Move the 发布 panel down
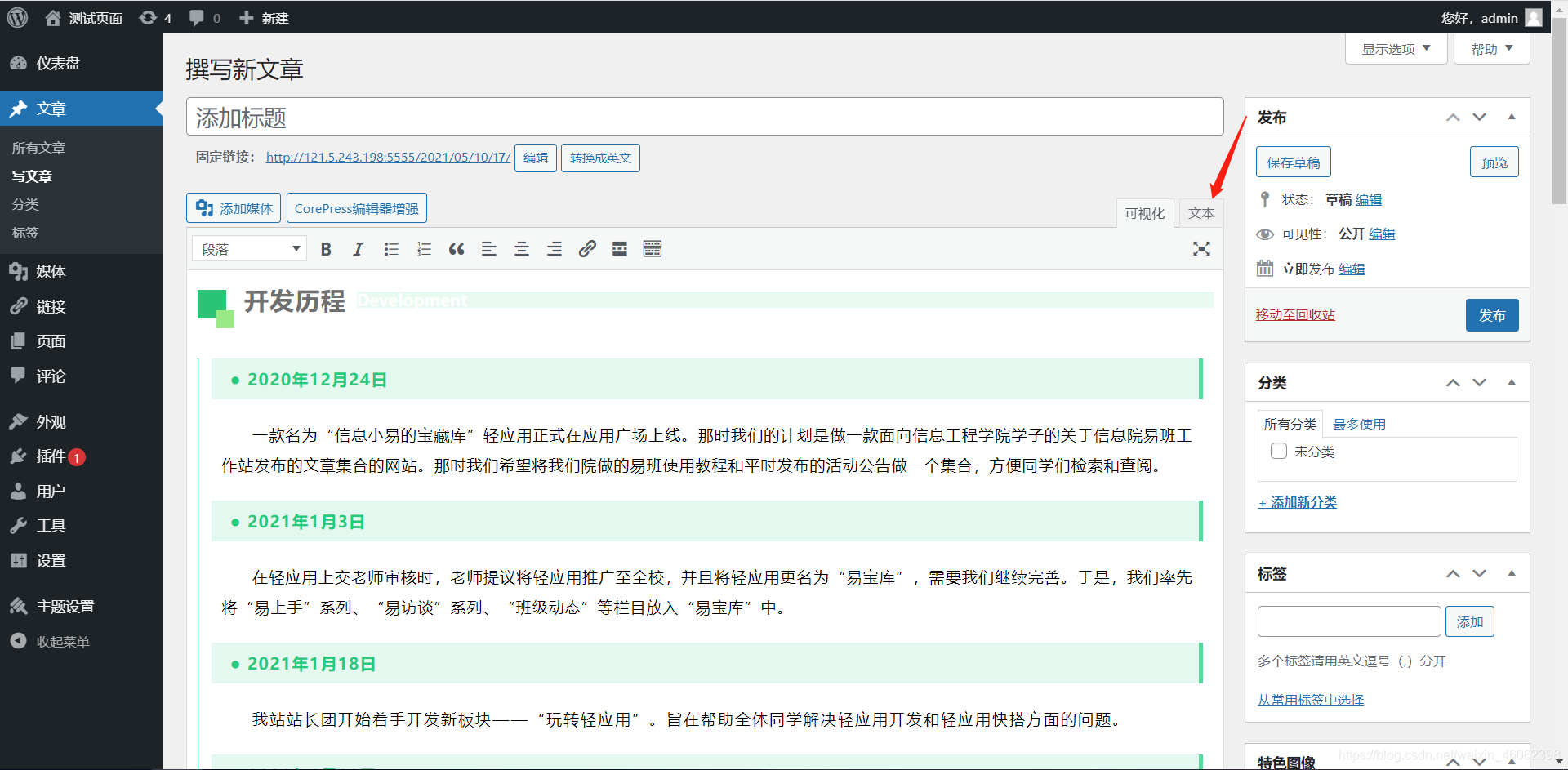 [1480, 118]
